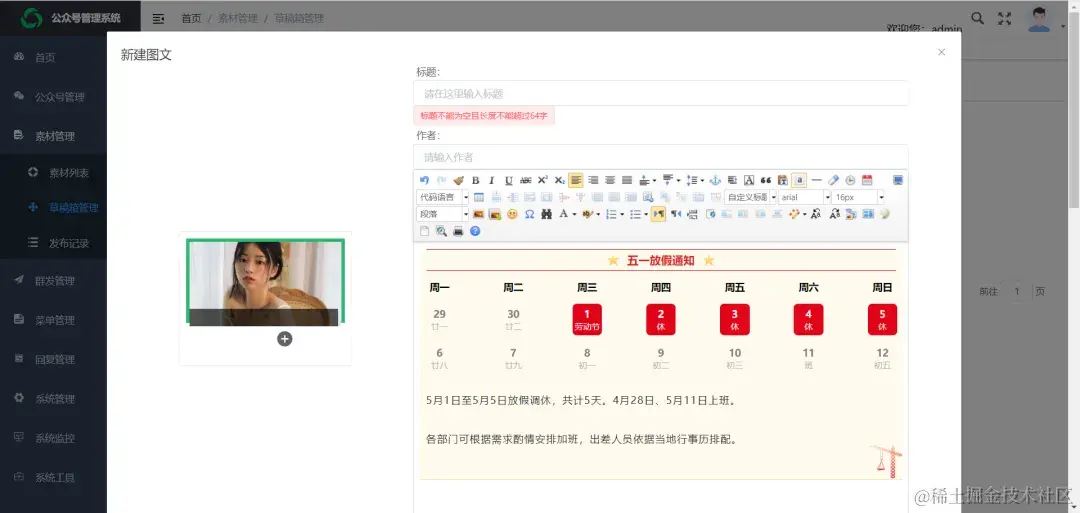Open the 段落 paragraph format dropdown
This screenshot has width=1080, height=513.
[442, 214]
